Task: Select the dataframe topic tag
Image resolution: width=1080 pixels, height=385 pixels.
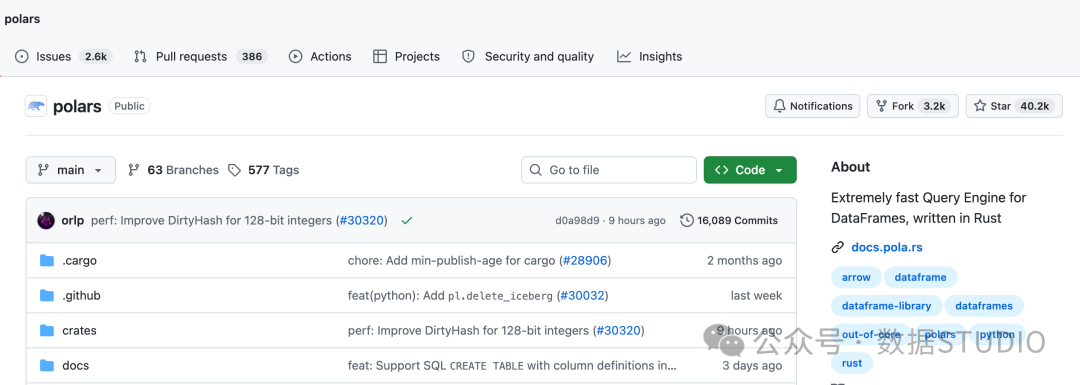Action: coord(920,278)
